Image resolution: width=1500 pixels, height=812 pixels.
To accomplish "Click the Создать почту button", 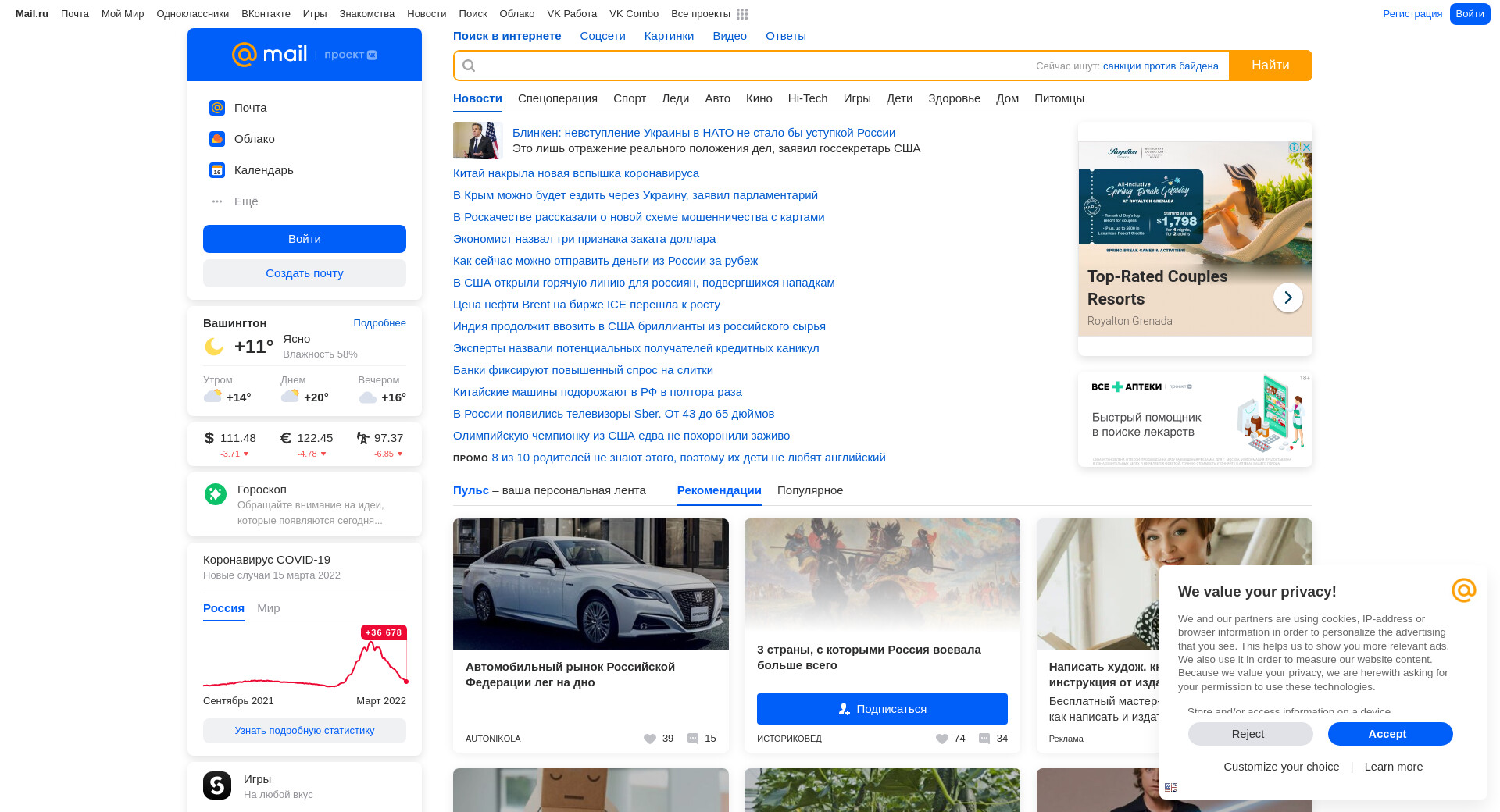I will coord(305,273).
